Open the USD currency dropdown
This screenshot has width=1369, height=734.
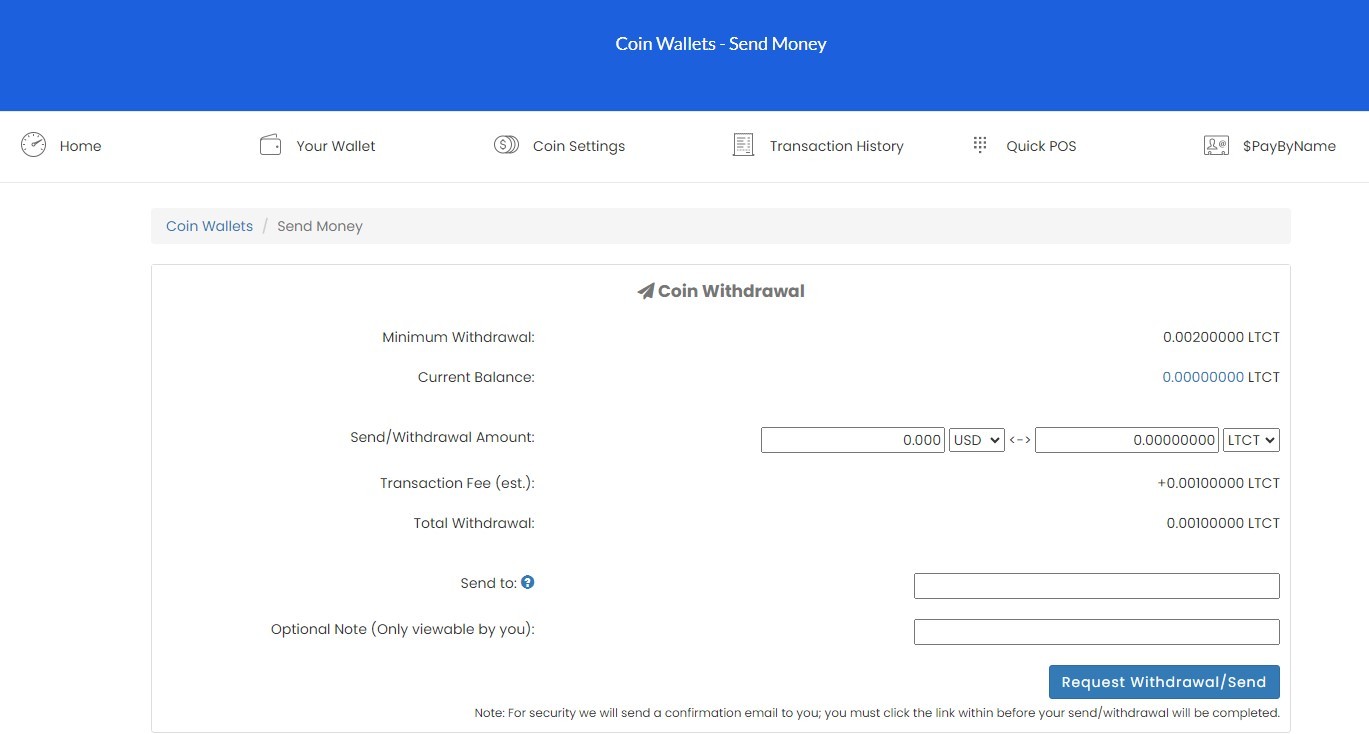point(976,439)
